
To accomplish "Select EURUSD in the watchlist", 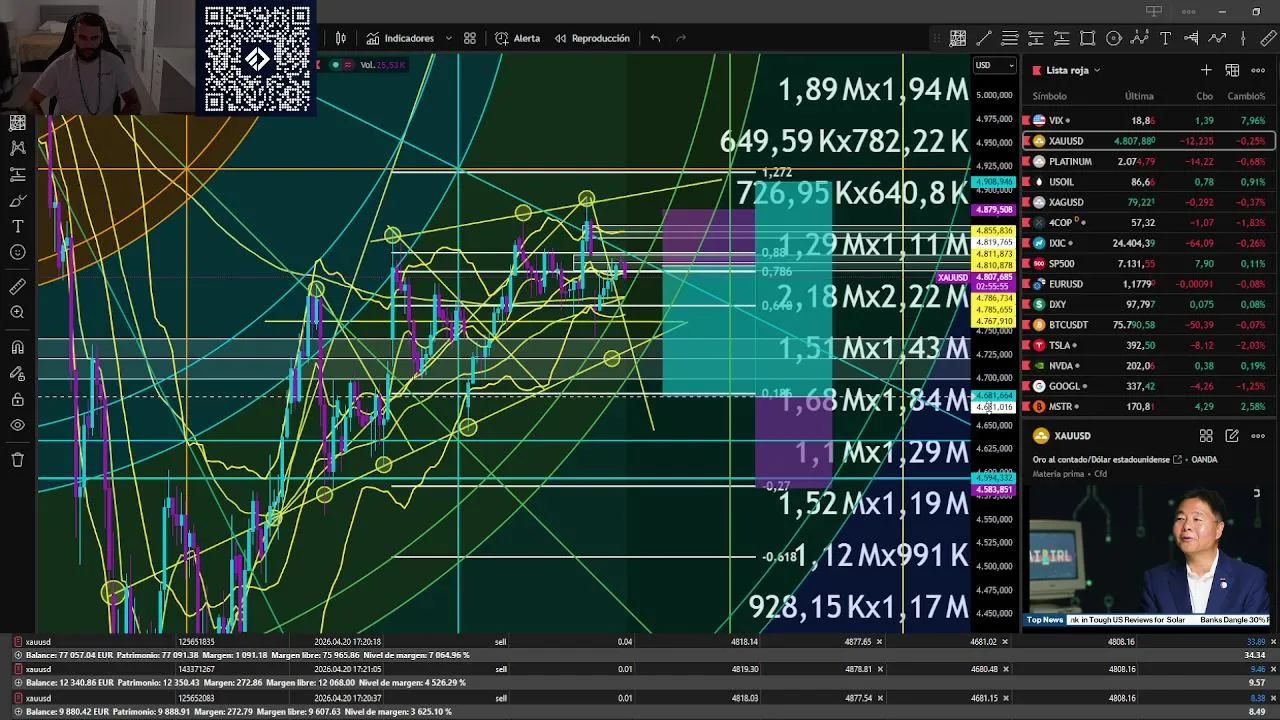I will pyautogui.click(x=1149, y=284).
